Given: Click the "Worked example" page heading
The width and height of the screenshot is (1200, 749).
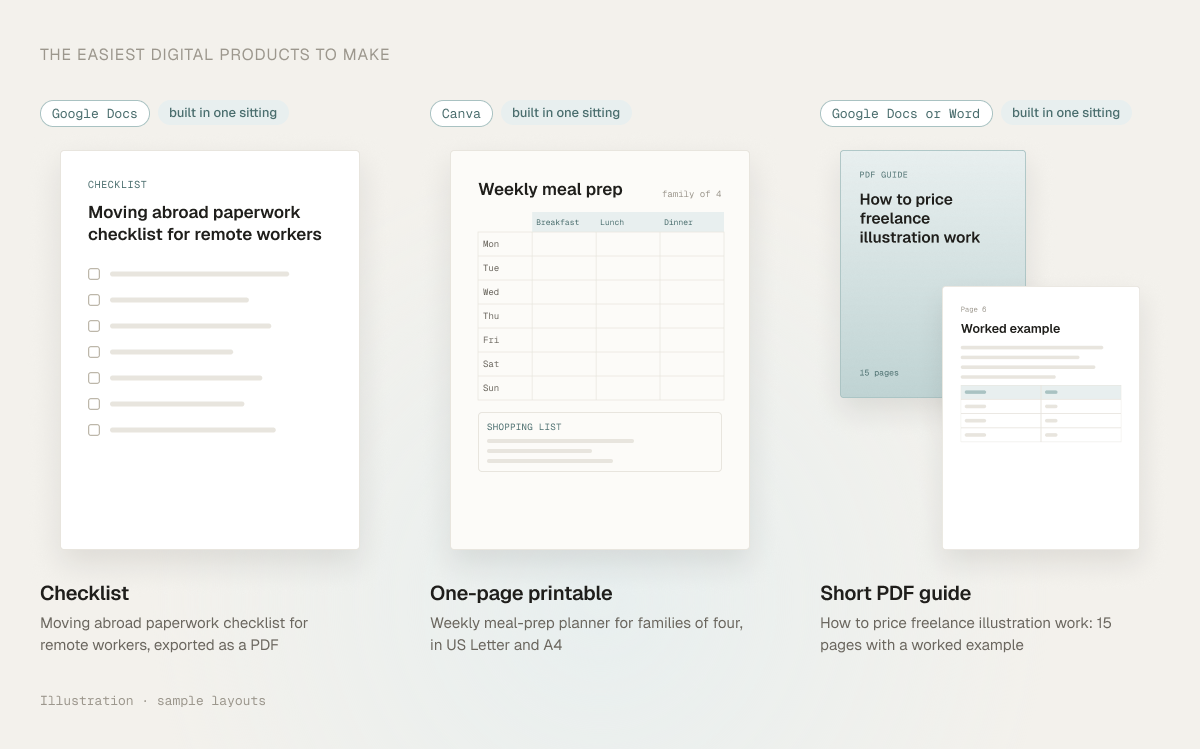Looking at the screenshot, I should point(1010,329).
